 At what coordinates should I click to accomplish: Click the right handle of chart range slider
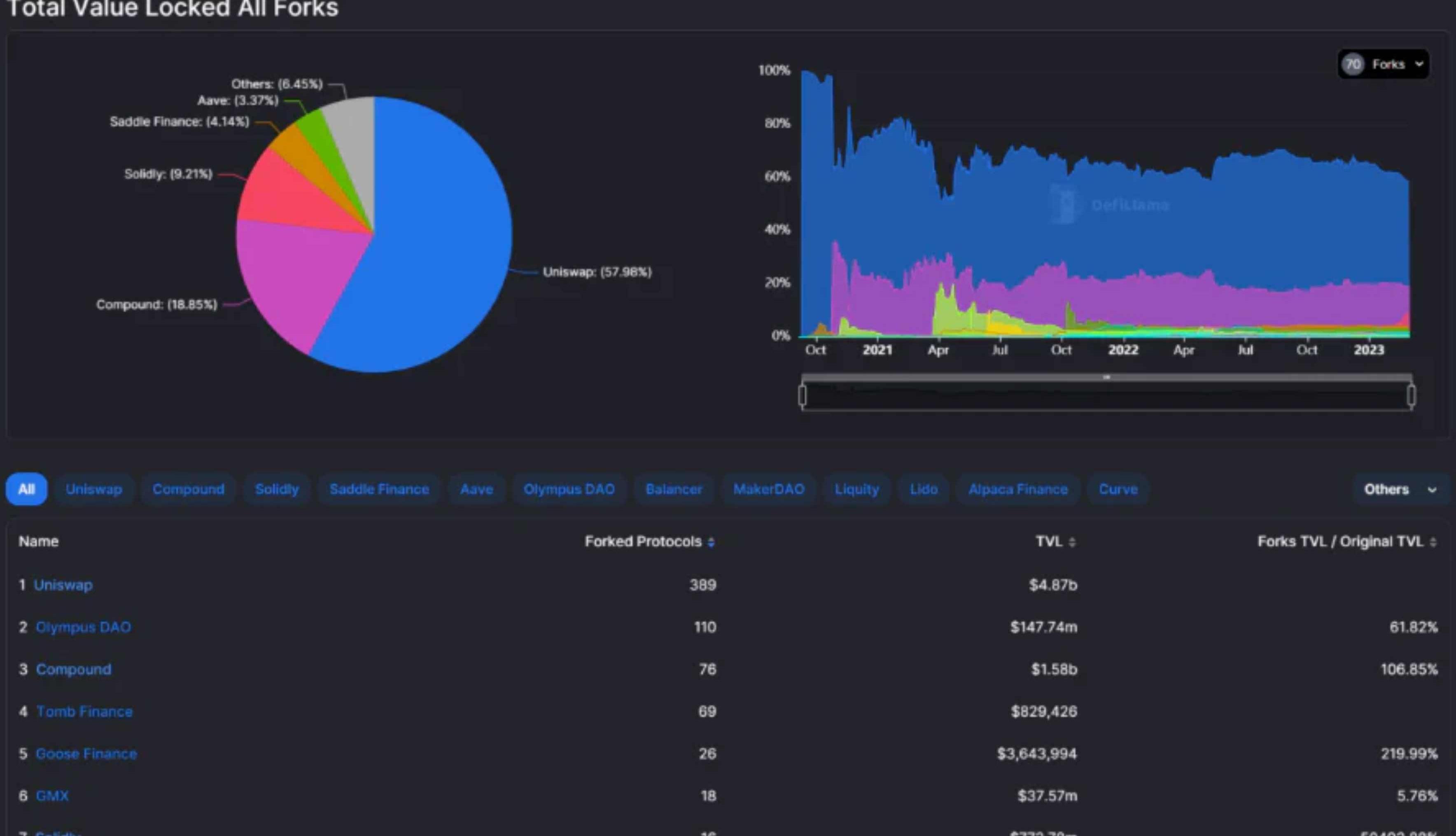coord(1411,396)
